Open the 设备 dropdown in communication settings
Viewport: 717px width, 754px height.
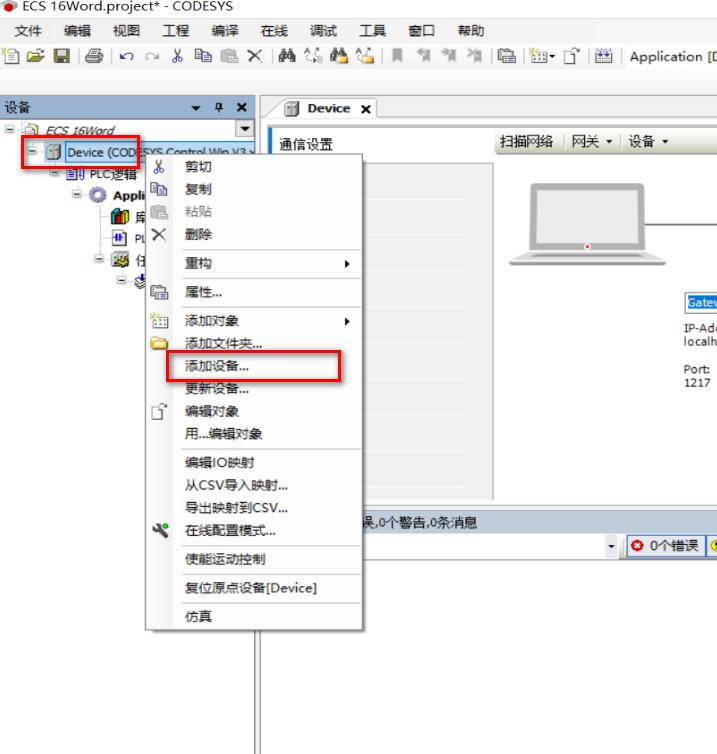(648, 141)
